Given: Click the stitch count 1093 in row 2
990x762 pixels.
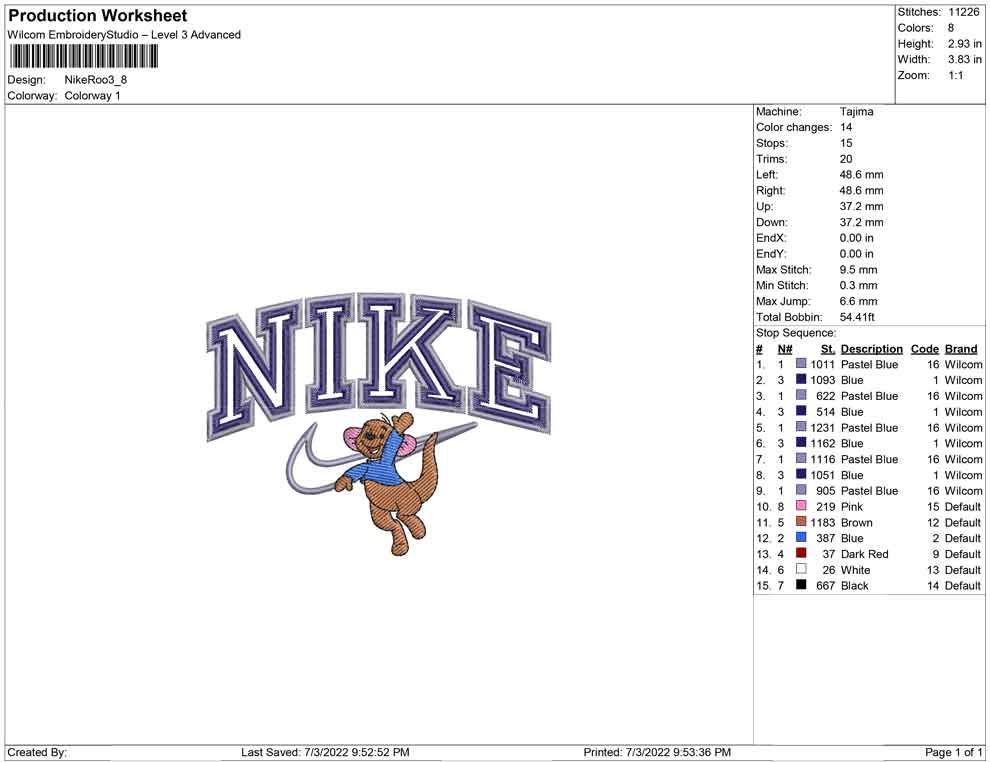Looking at the screenshot, I should click(823, 380).
